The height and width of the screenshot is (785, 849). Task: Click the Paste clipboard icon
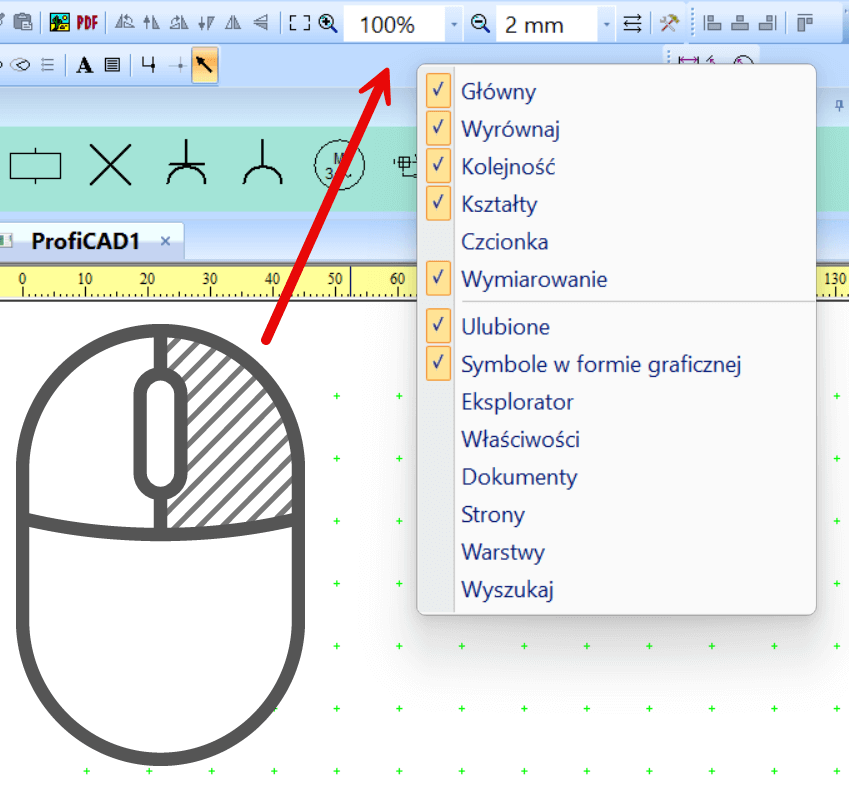pyautogui.click(x=23, y=23)
